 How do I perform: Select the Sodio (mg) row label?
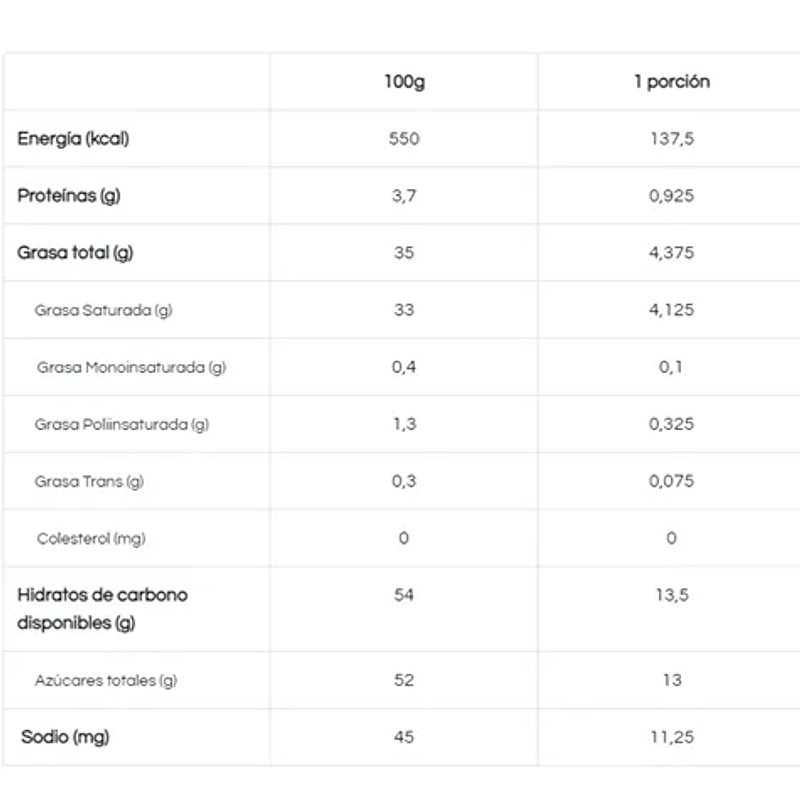coord(65,737)
